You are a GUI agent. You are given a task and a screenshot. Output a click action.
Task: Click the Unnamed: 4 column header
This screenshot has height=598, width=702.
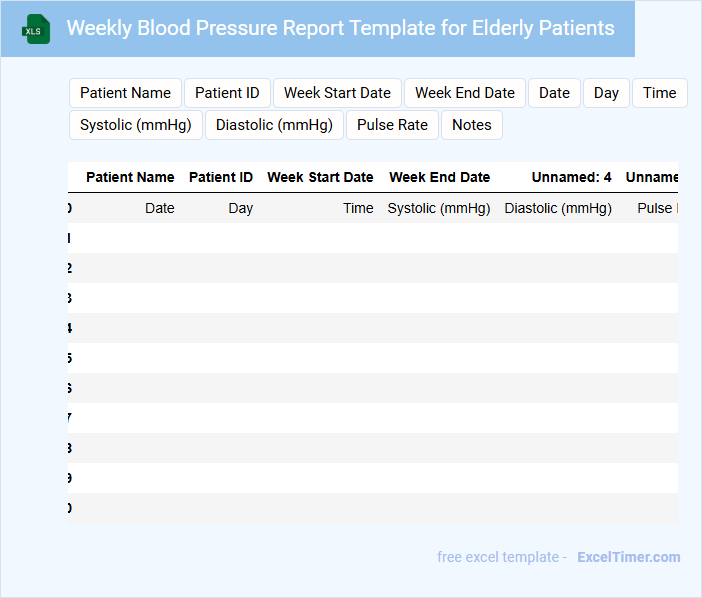click(x=571, y=177)
